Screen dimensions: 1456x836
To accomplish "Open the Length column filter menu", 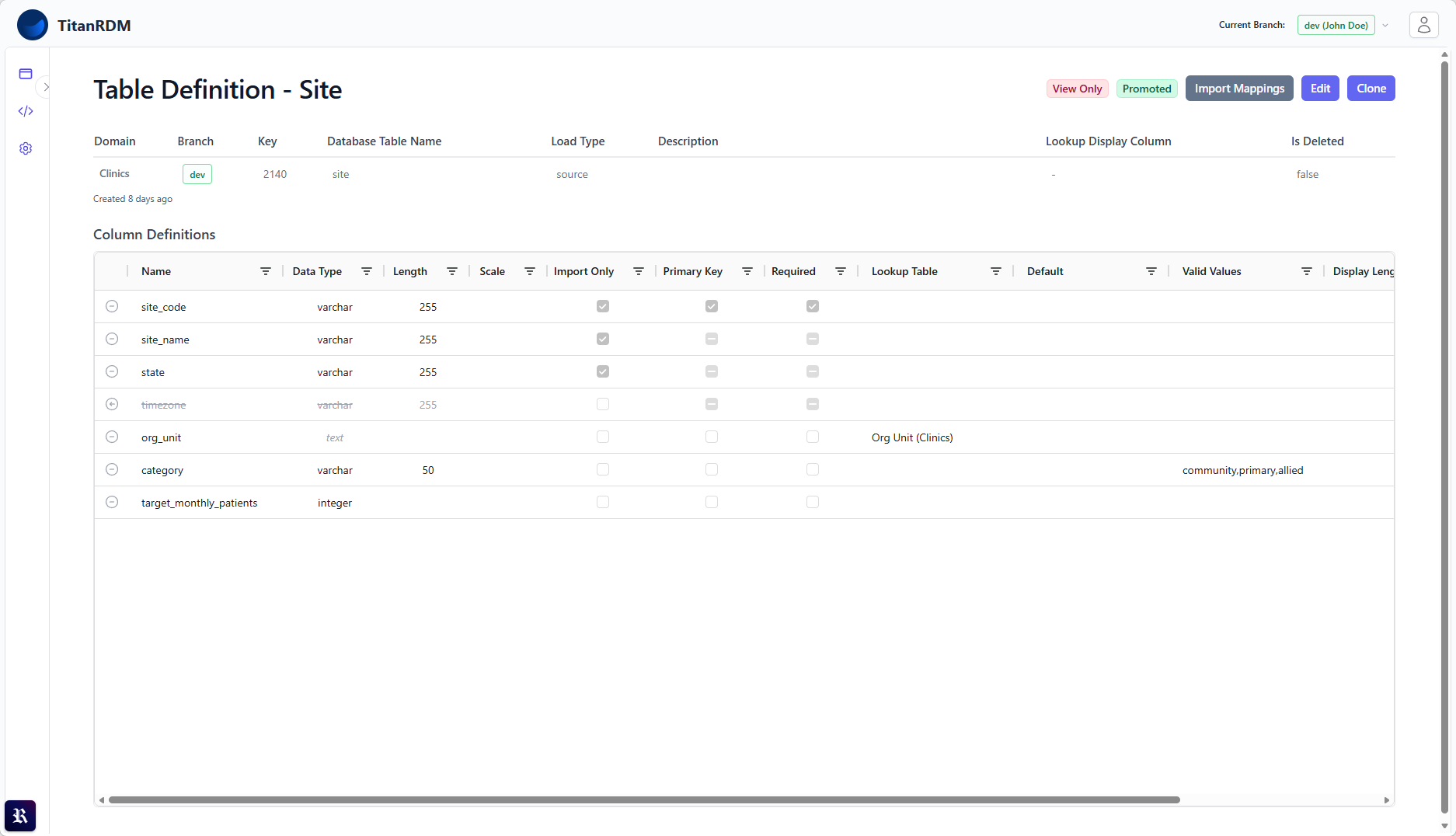I will click(x=452, y=271).
